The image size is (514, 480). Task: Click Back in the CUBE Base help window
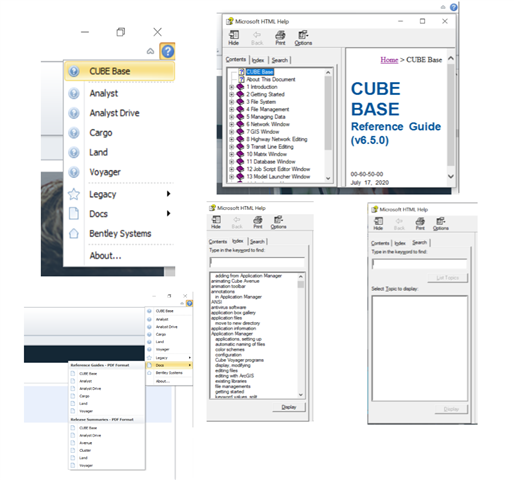(x=257, y=38)
